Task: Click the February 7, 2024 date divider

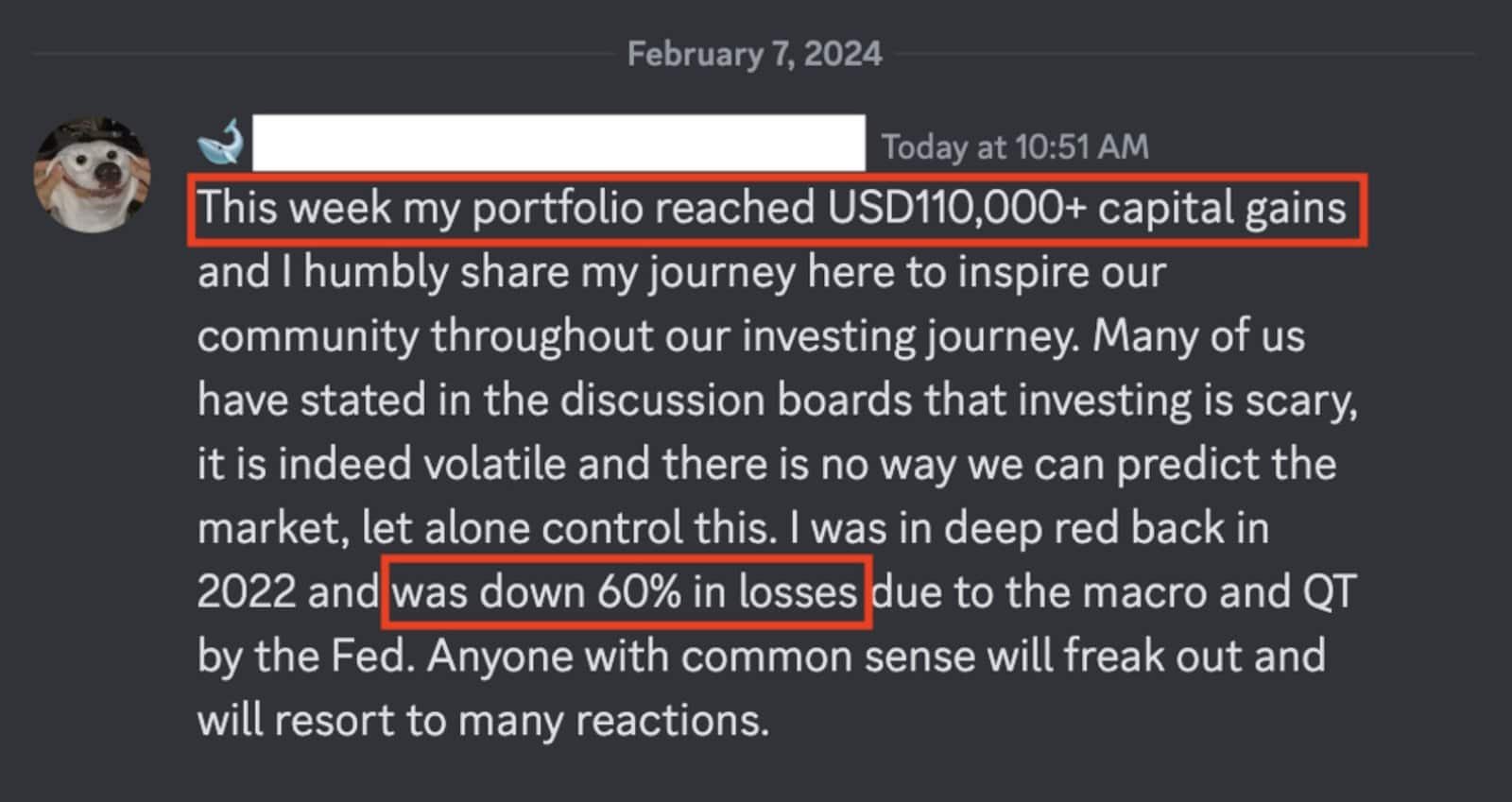Action: pyautogui.click(x=754, y=54)
